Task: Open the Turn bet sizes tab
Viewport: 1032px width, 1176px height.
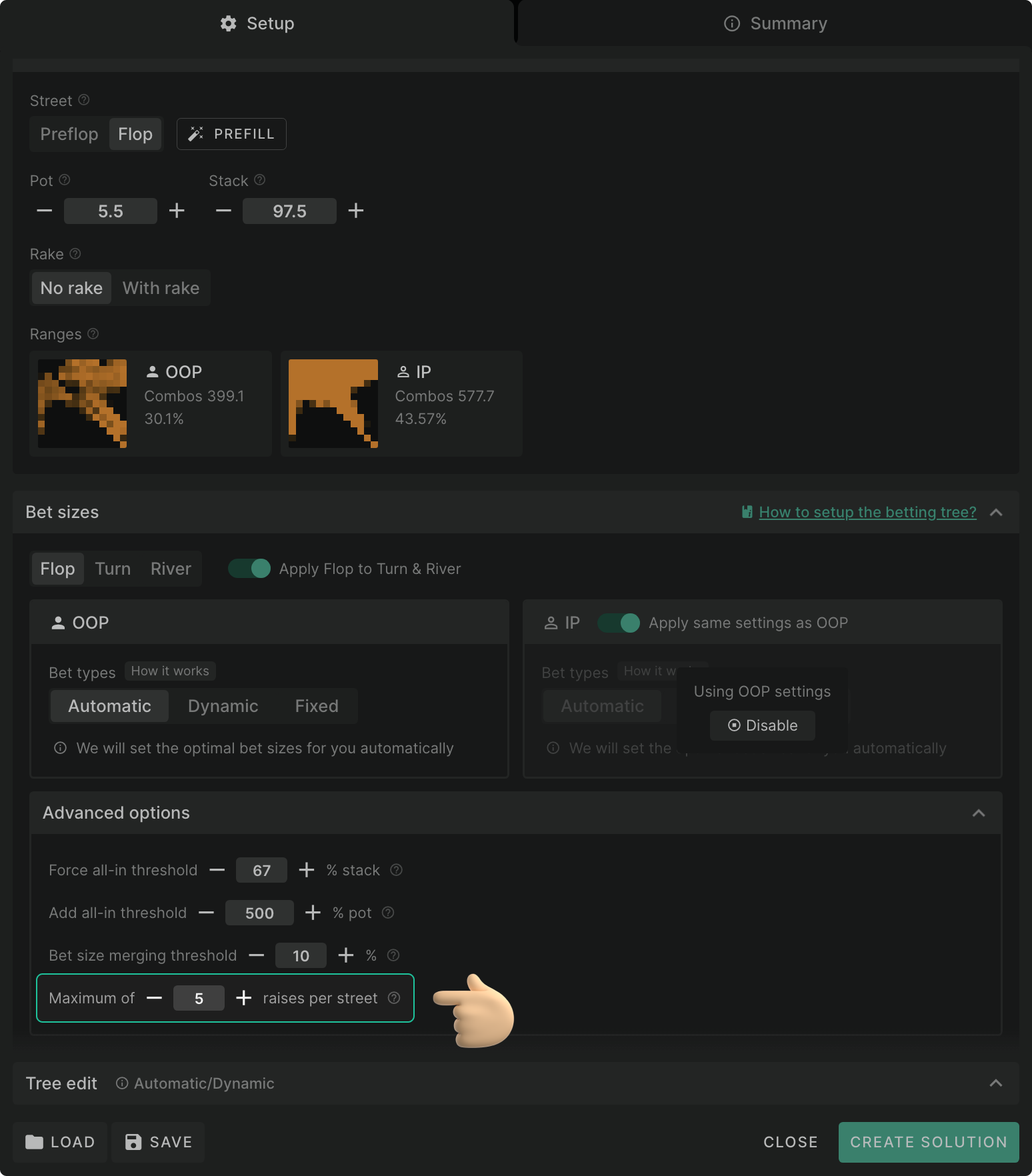Action: click(113, 569)
